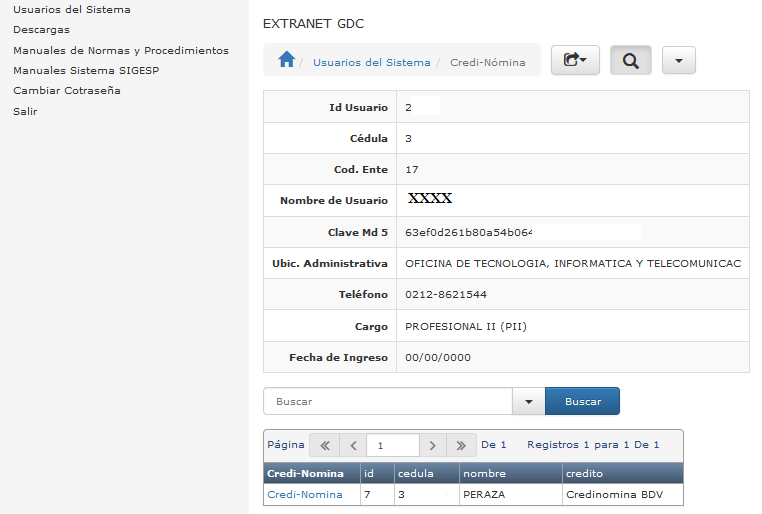Screen dimensions: 762x514
Task: Go to next page arrow
Action: [433, 445]
